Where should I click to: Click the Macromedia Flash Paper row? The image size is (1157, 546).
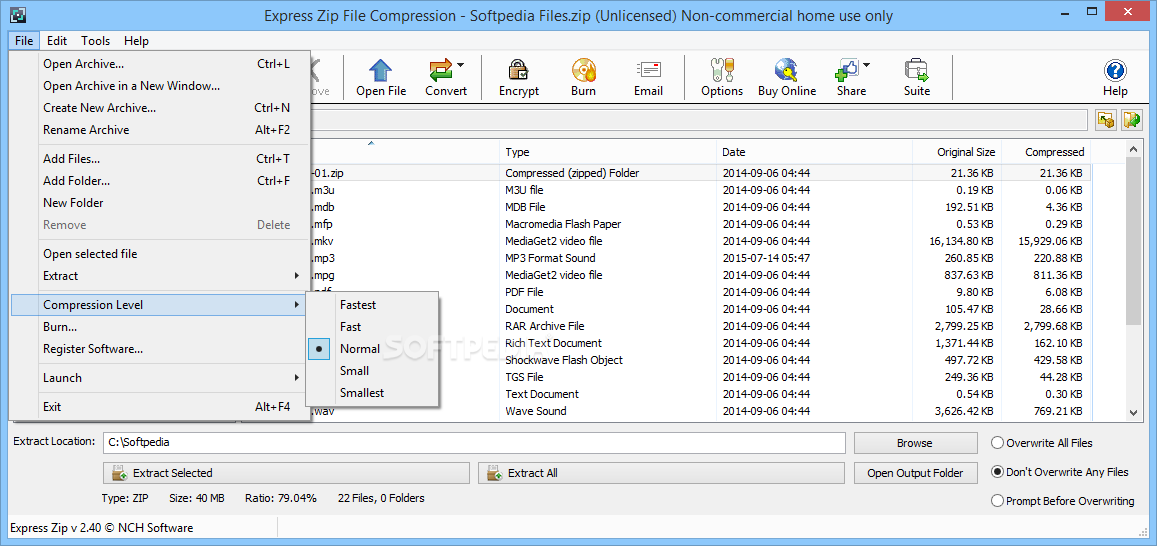(699, 224)
